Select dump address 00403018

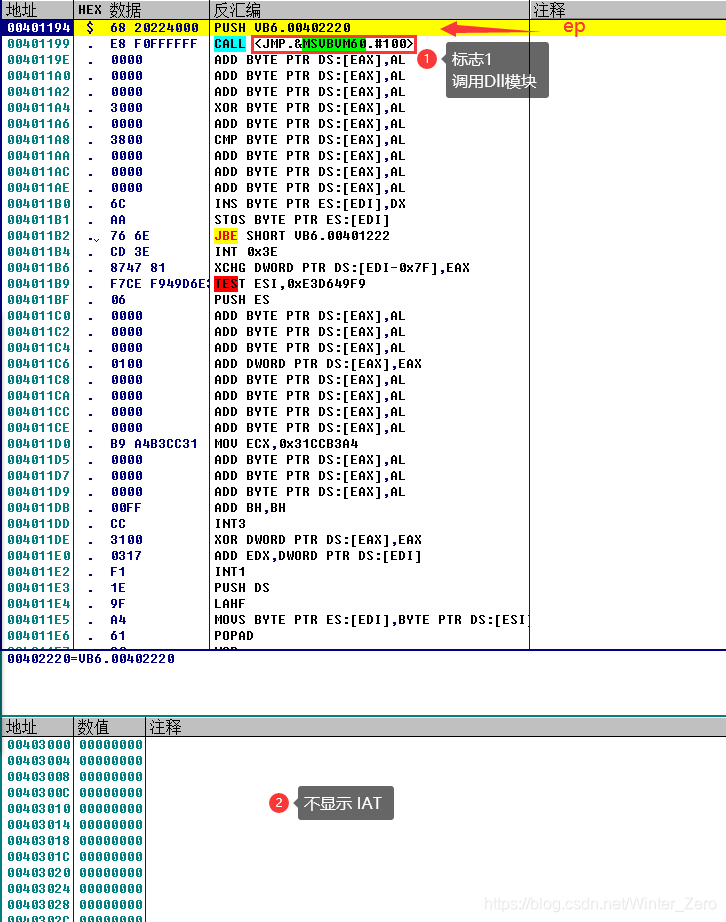pyautogui.click(x=39, y=840)
